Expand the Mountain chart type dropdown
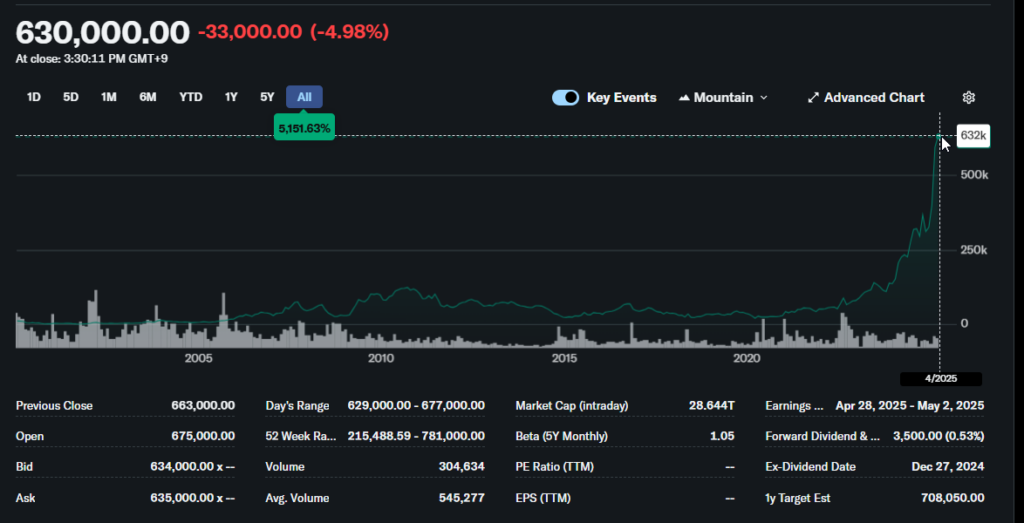The image size is (1024, 523). (763, 98)
